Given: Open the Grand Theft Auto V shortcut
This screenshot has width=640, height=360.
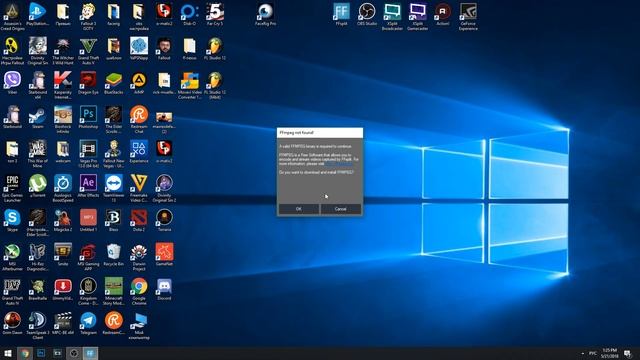Looking at the screenshot, I should coord(88,51).
